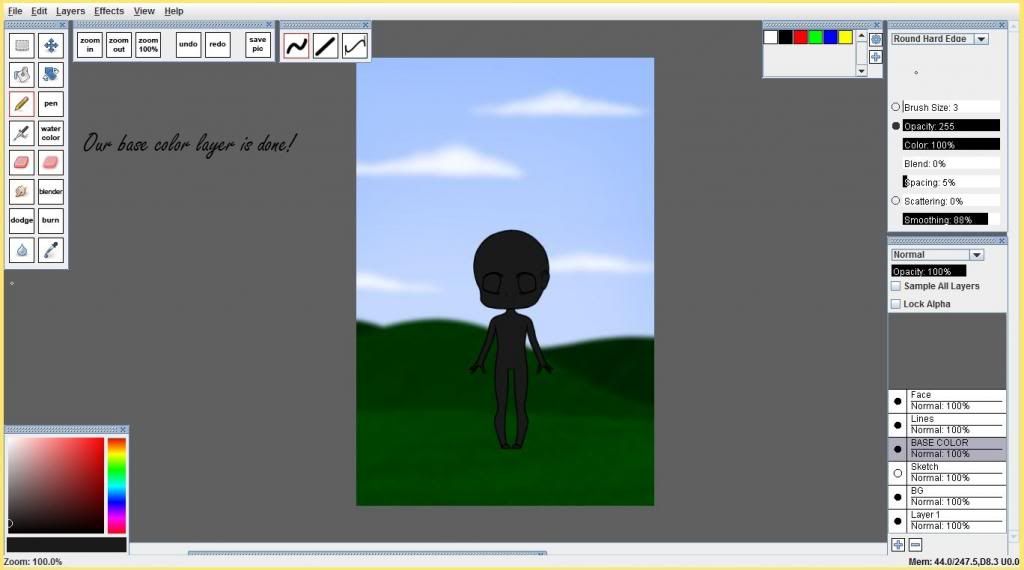
Task: Choose the pencil tool
Action: pyautogui.click(x=22, y=103)
